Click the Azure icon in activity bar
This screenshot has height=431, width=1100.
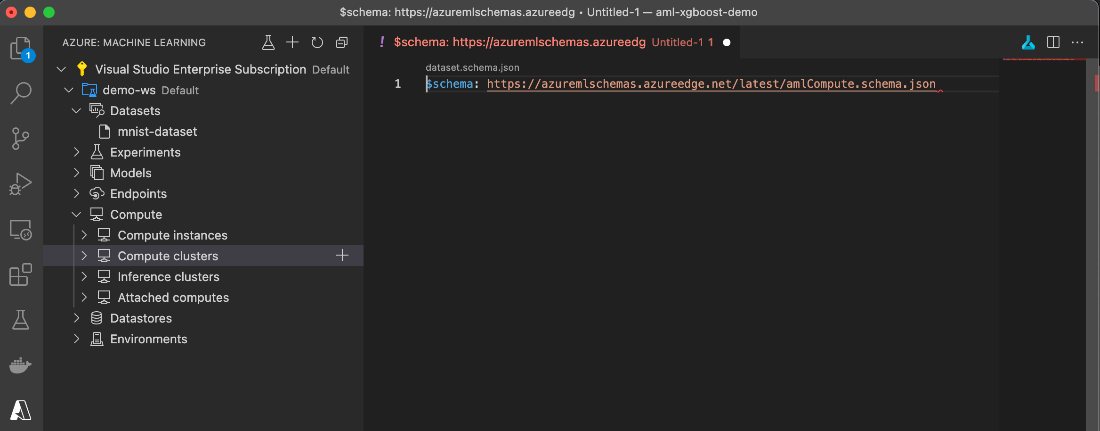pos(21,410)
